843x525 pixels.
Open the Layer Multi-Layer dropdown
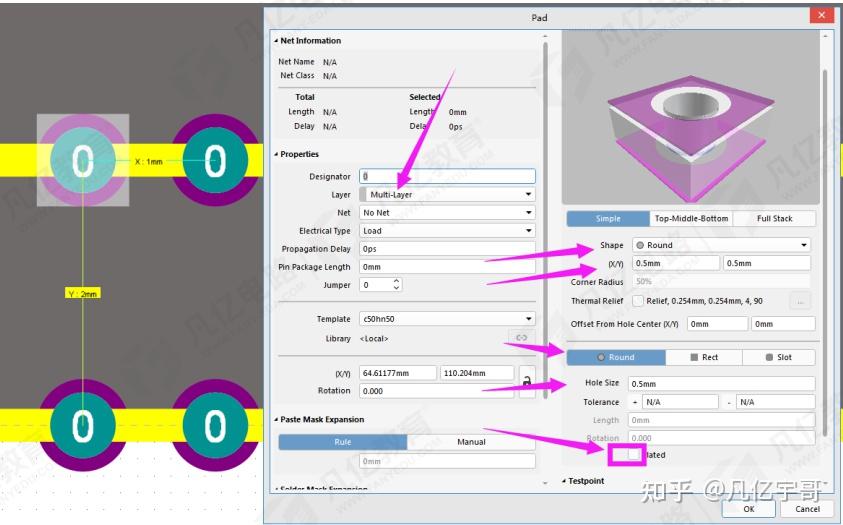447,195
